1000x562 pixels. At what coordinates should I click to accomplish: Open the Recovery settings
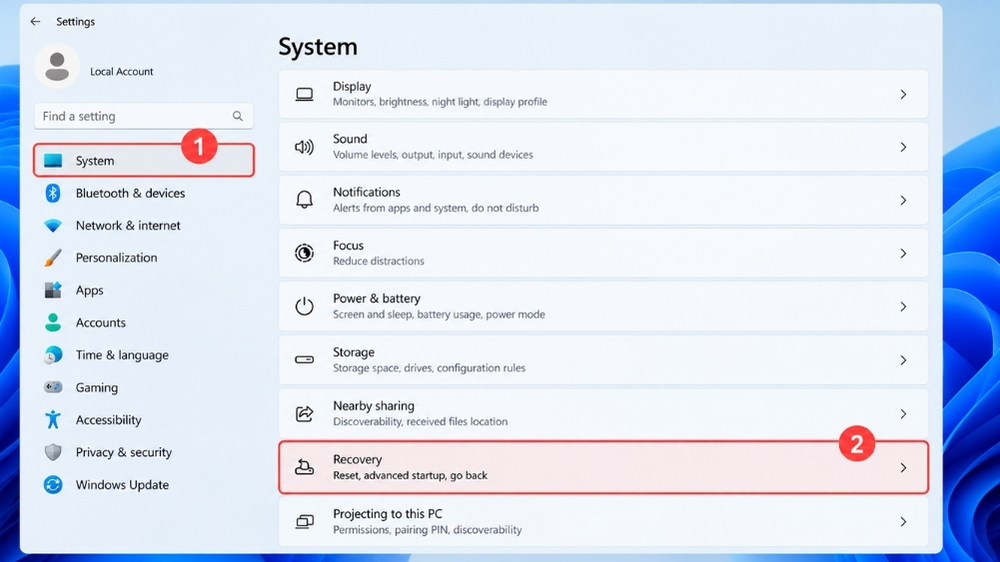click(603, 468)
